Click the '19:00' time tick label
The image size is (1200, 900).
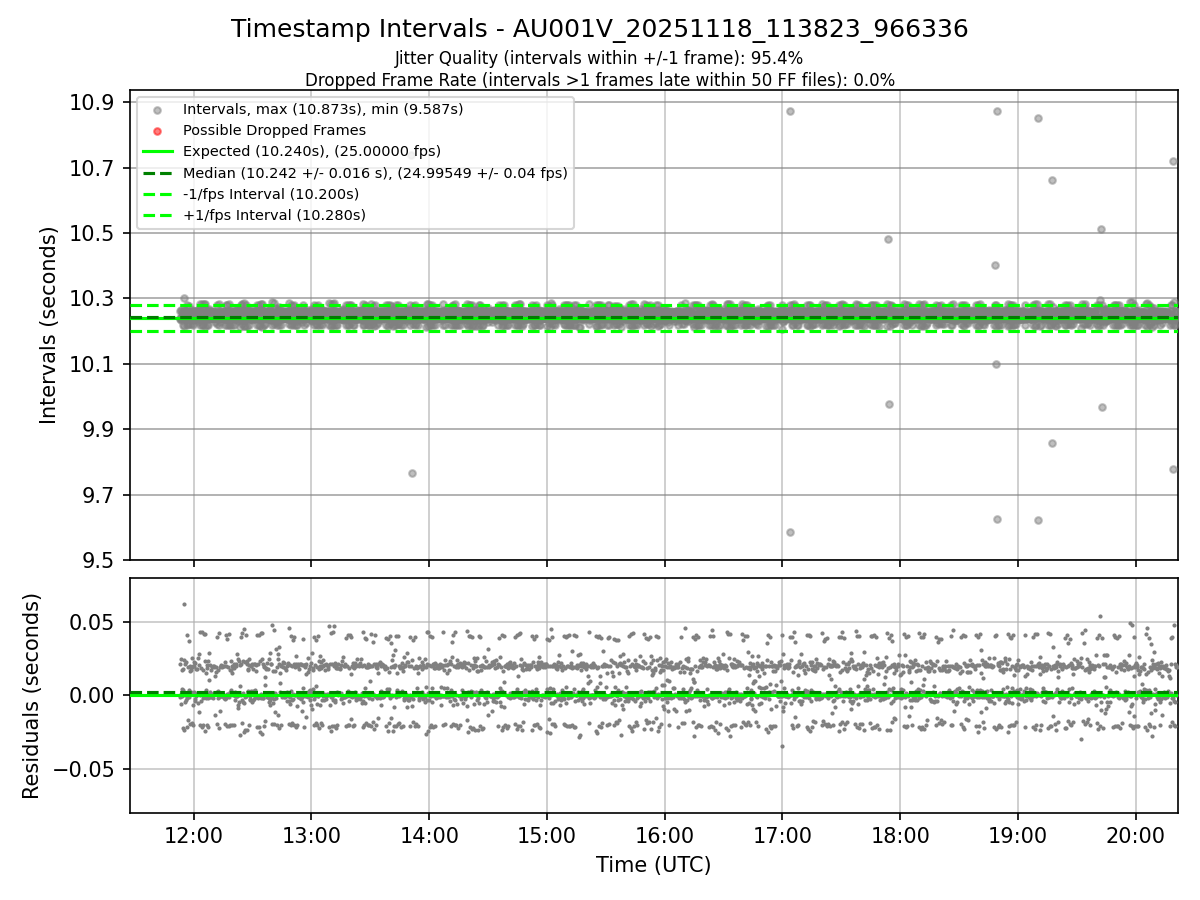tap(1017, 834)
